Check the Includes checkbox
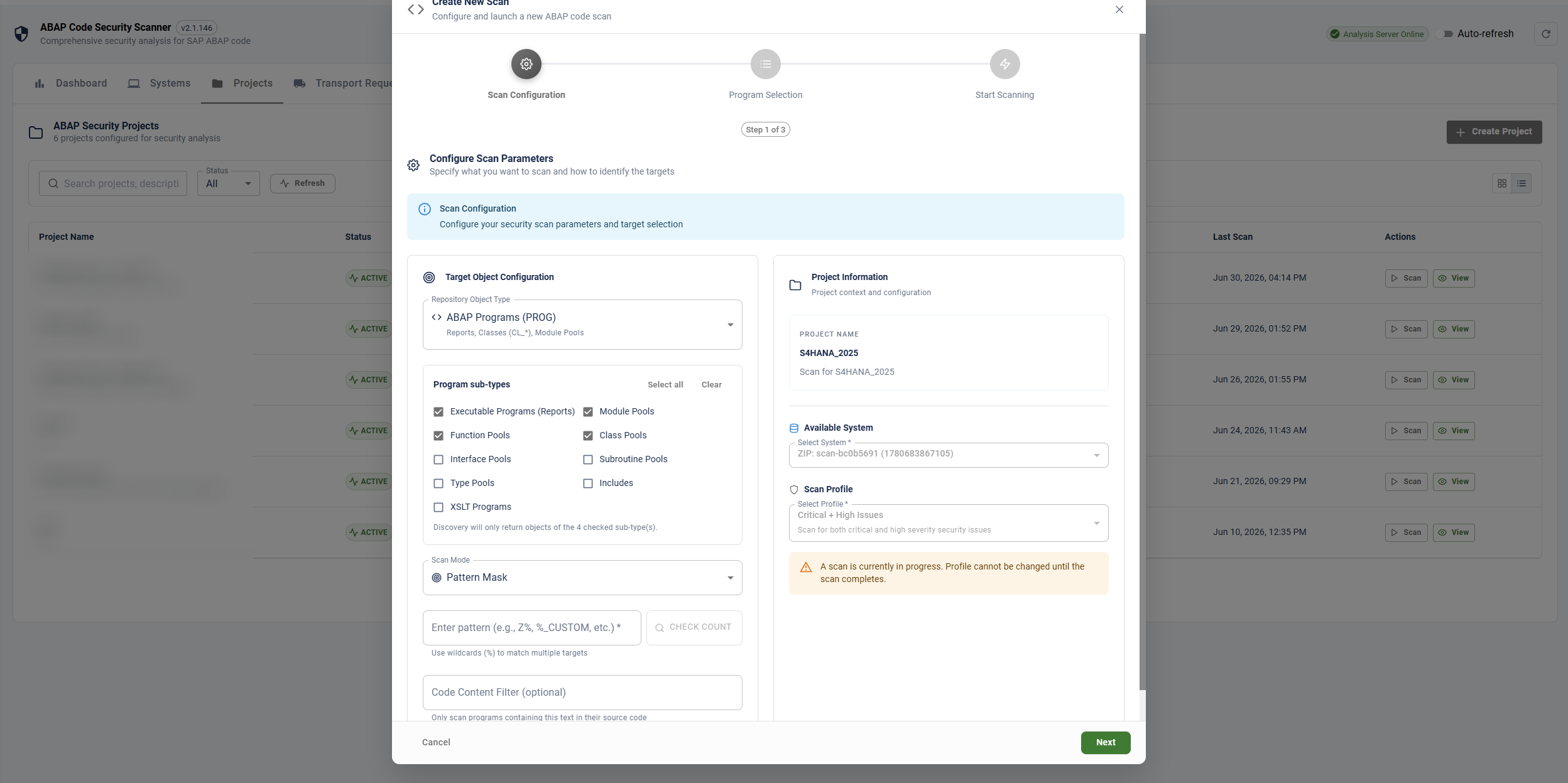Viewport: 1568px width, 783px height. point(588,483)
